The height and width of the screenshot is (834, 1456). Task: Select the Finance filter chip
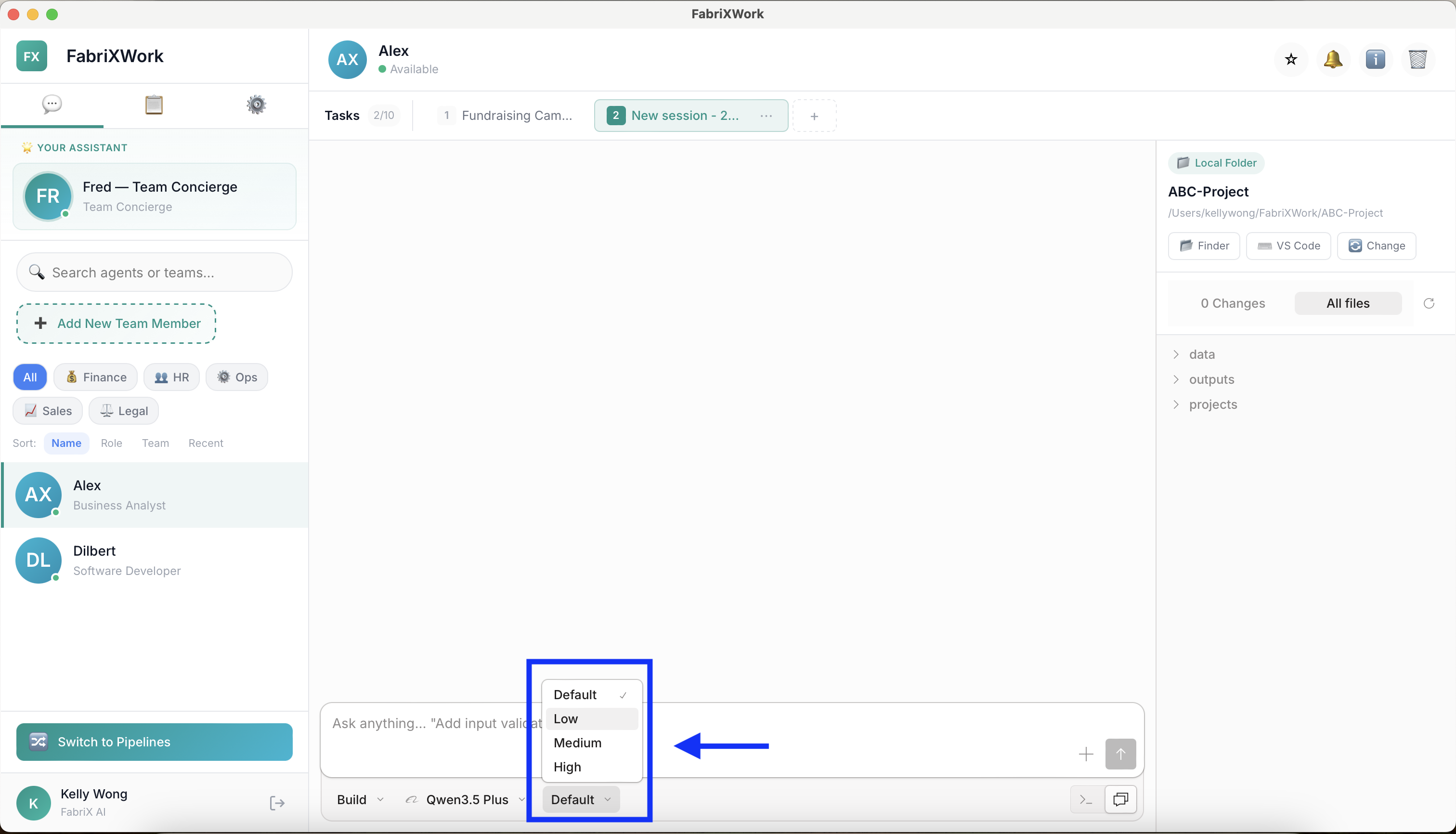point(96,377)
